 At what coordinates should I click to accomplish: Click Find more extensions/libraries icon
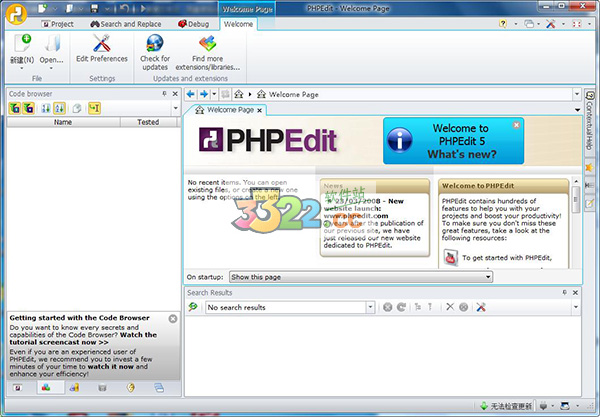point(207,43)
